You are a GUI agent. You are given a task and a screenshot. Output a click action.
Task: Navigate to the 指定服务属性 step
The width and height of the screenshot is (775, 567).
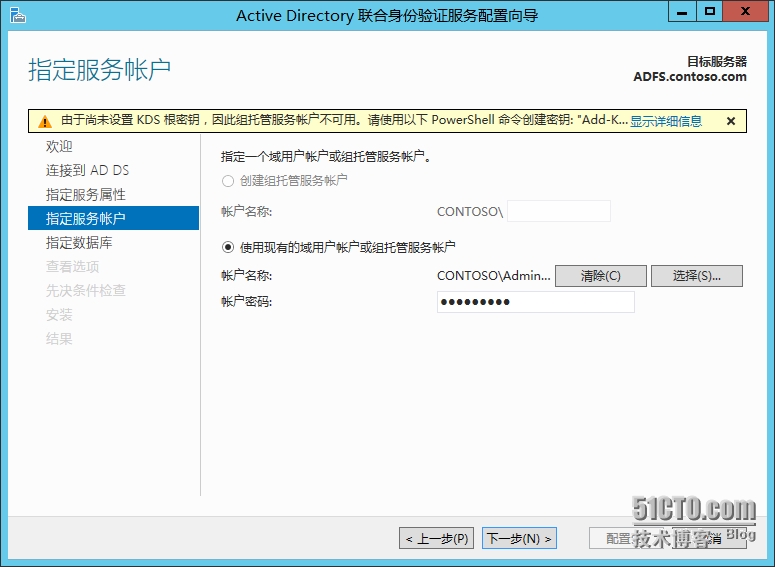85,195
